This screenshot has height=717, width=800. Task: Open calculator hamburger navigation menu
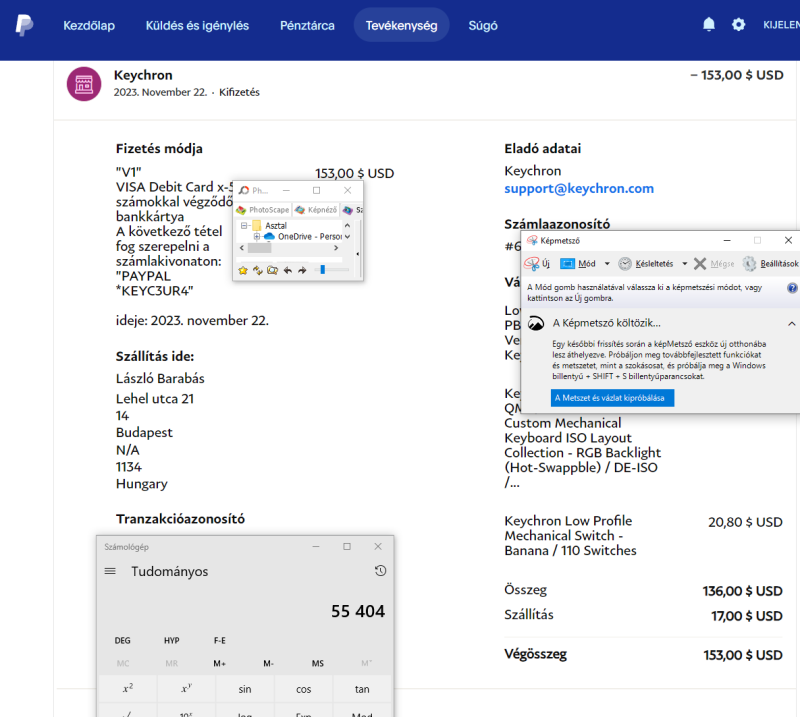click(x=110, y=571)
